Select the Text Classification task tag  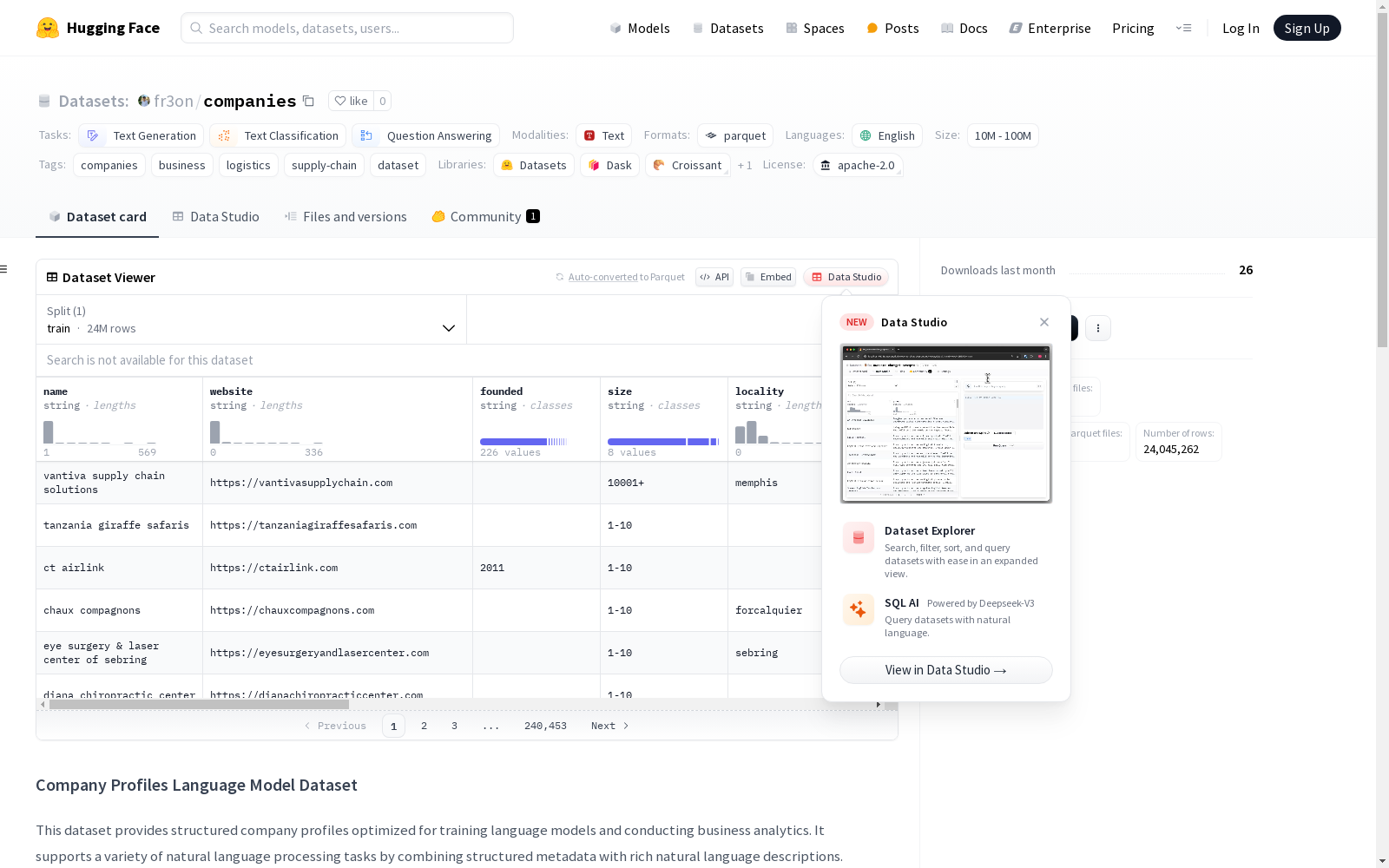[278, 135]
